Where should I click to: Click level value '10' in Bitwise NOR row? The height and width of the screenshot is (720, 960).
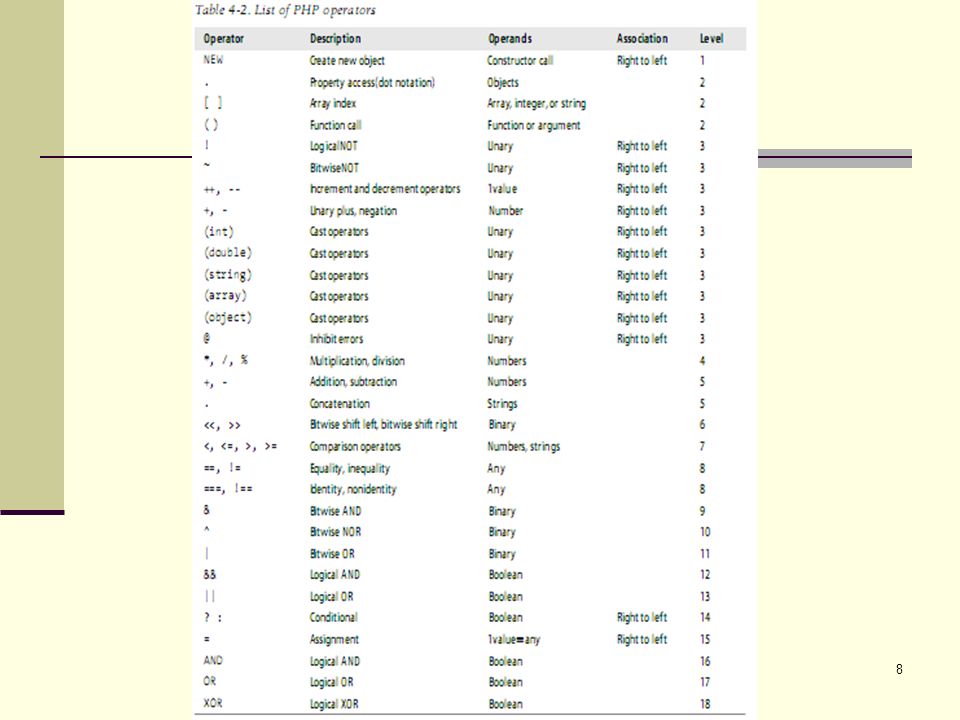705,532
